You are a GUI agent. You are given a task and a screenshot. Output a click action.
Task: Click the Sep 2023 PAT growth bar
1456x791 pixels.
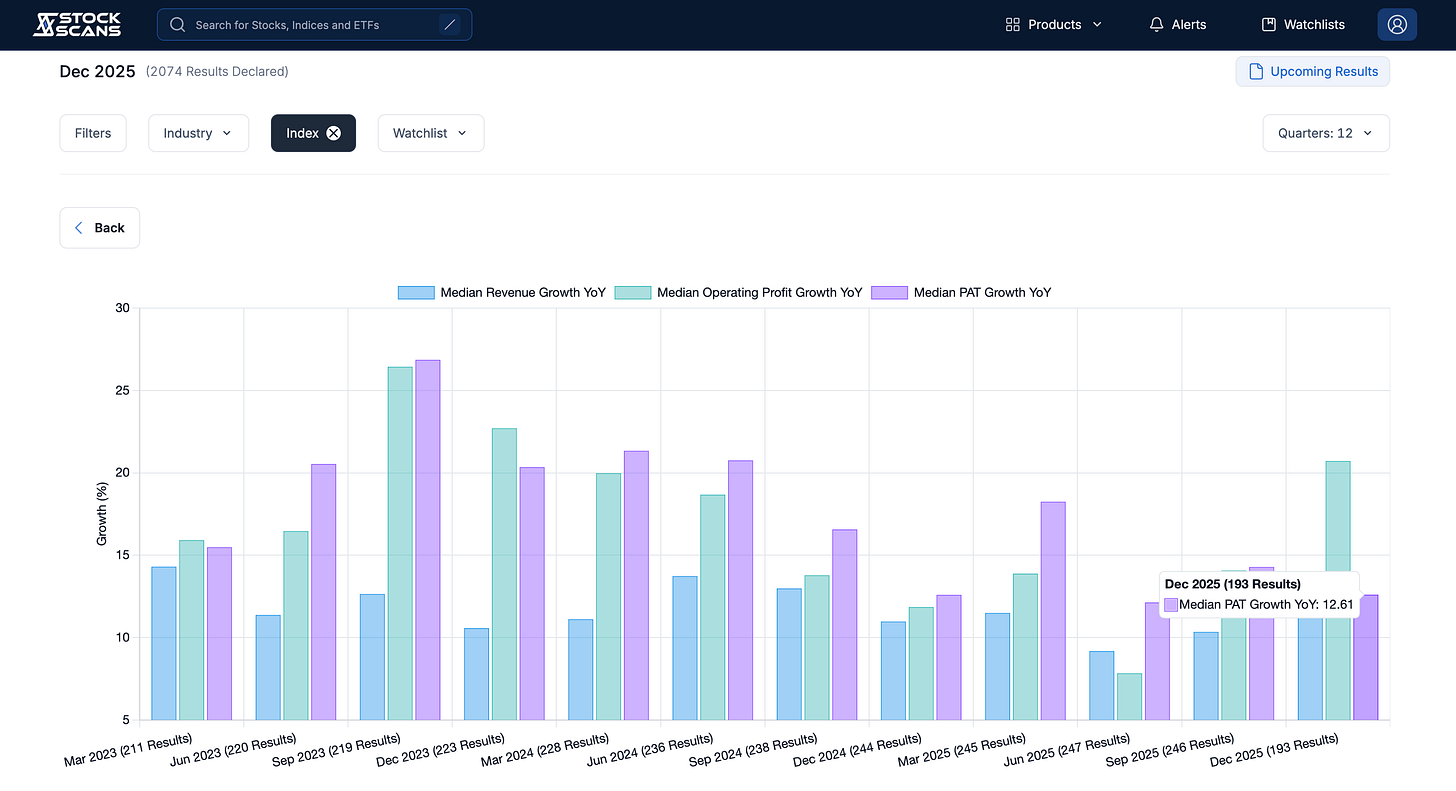[x=428, y=540]
